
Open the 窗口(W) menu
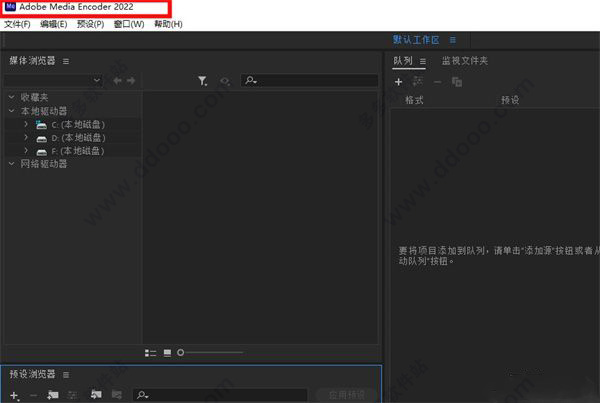coord(129,24)
